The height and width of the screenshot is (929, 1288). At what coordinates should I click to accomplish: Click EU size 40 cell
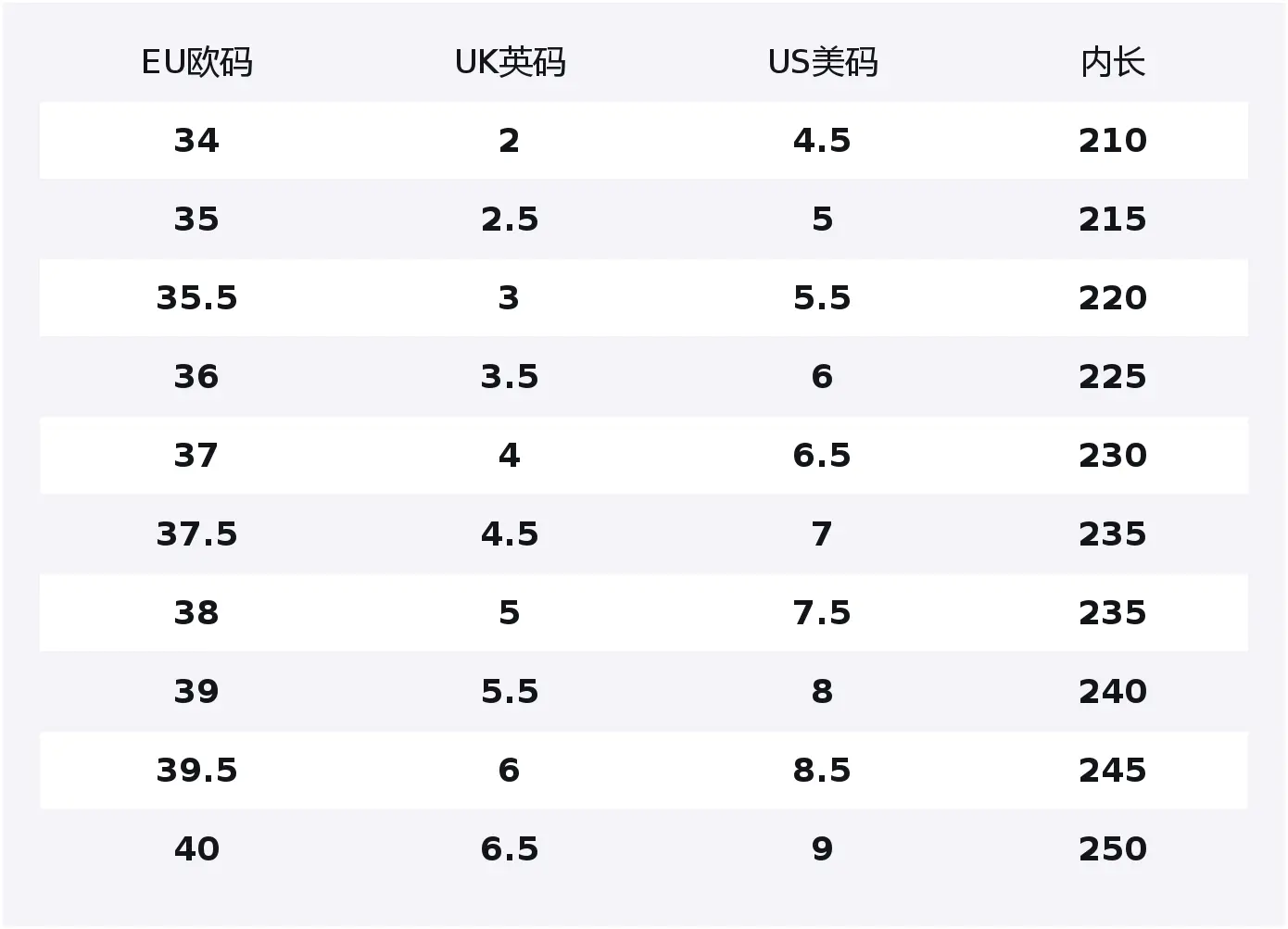[196, 849]
